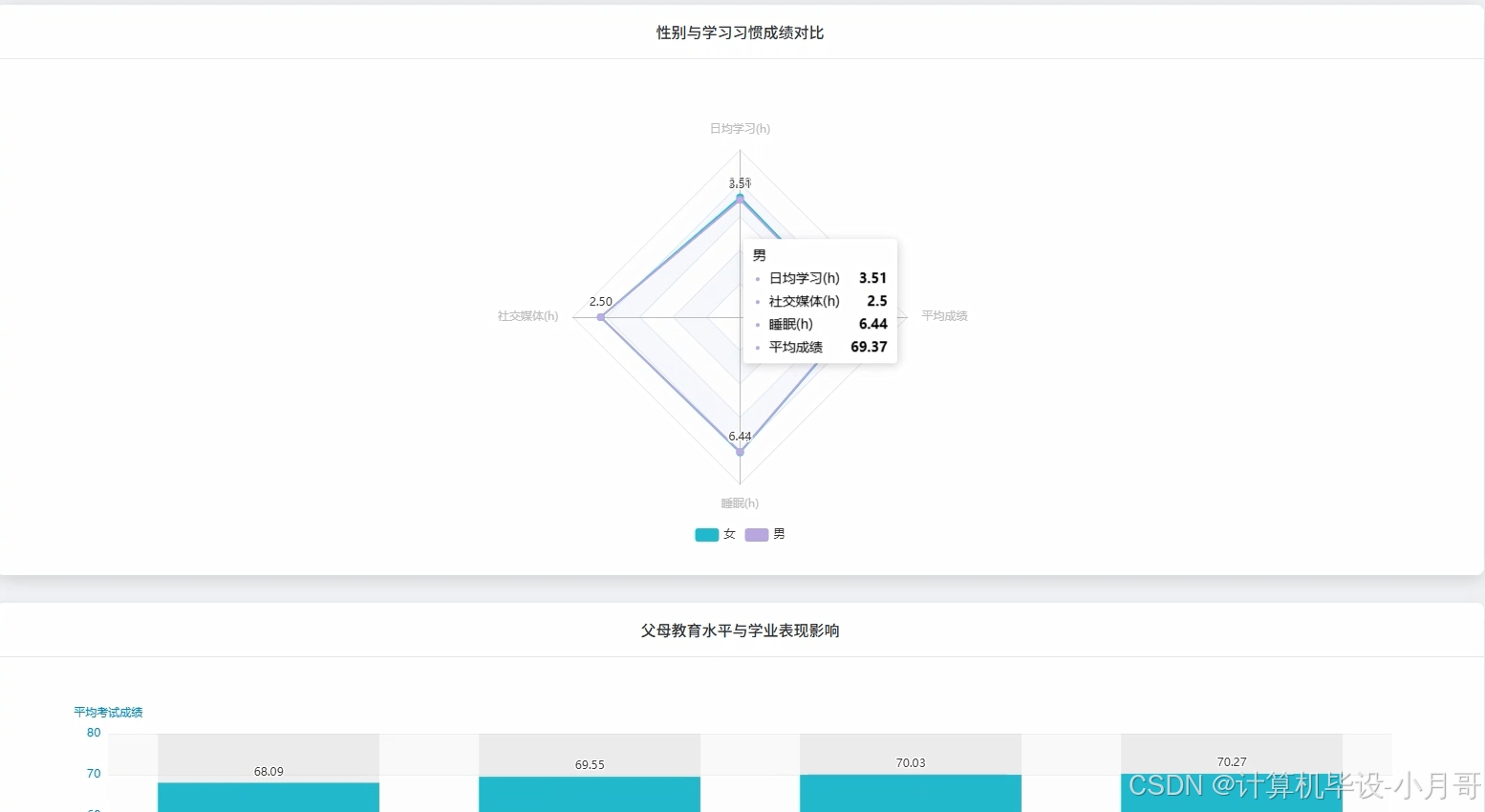Toggle the 女 legend swatch in radar chart

pyautogui.click(x=706, y=535)
